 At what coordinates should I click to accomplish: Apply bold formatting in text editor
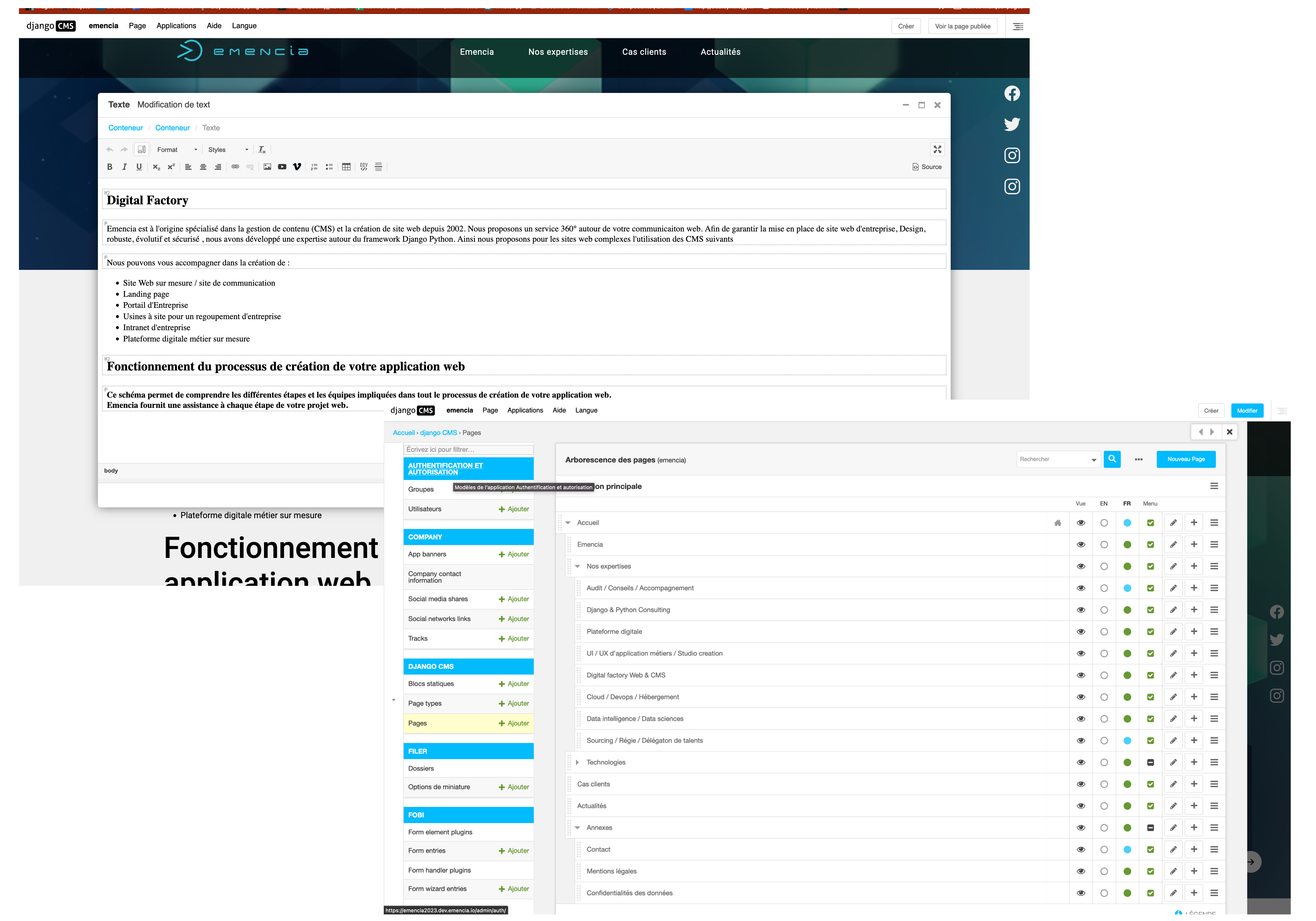point(109,167)
